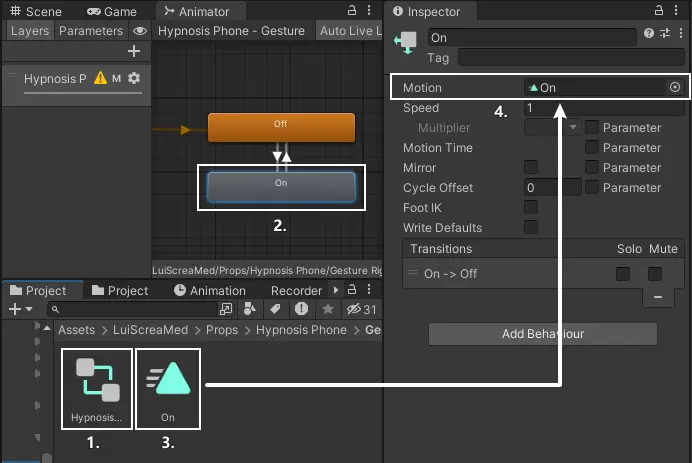Switch to the Game tab

point(112,11)
